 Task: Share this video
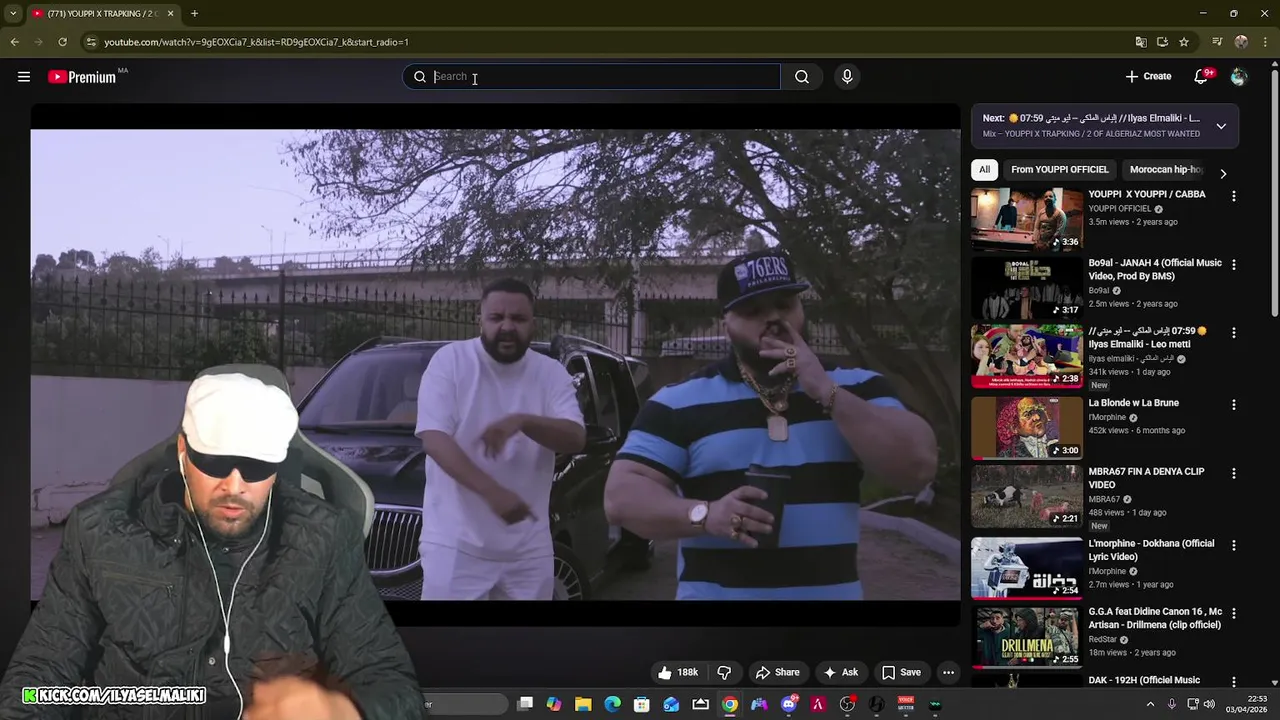(x=777, y=673)
